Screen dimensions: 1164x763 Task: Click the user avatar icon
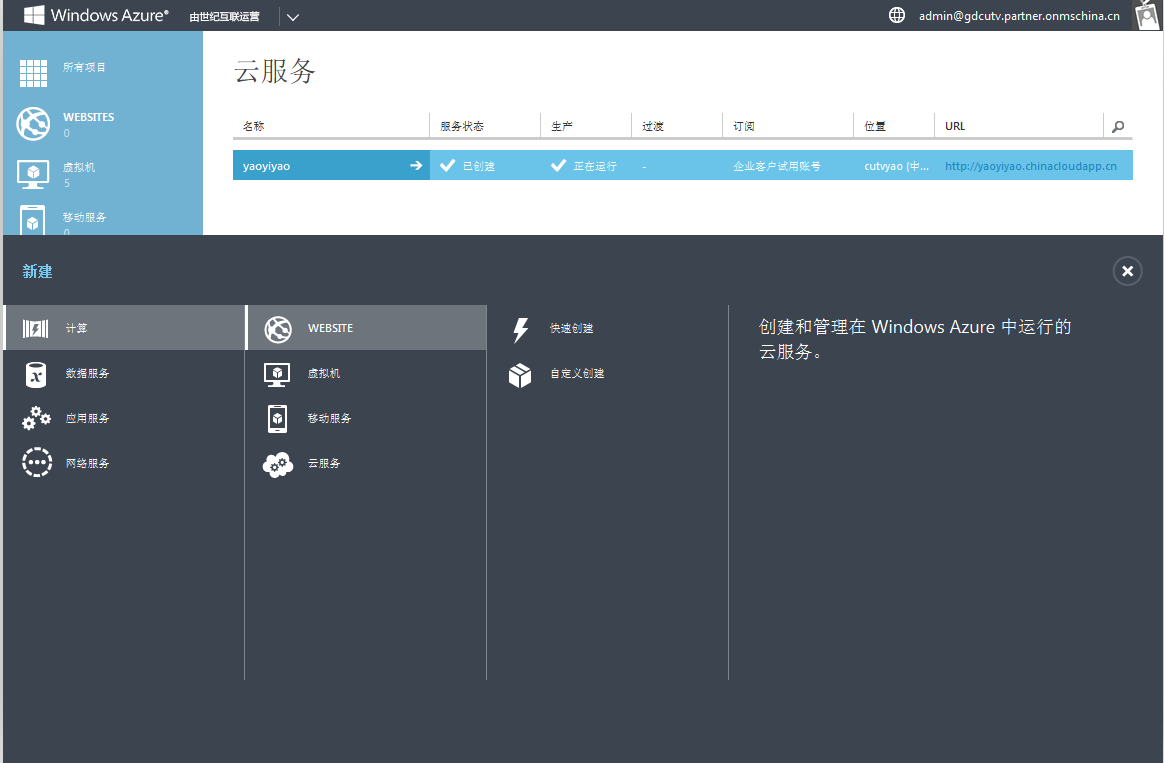click(x=1147, y=15)
